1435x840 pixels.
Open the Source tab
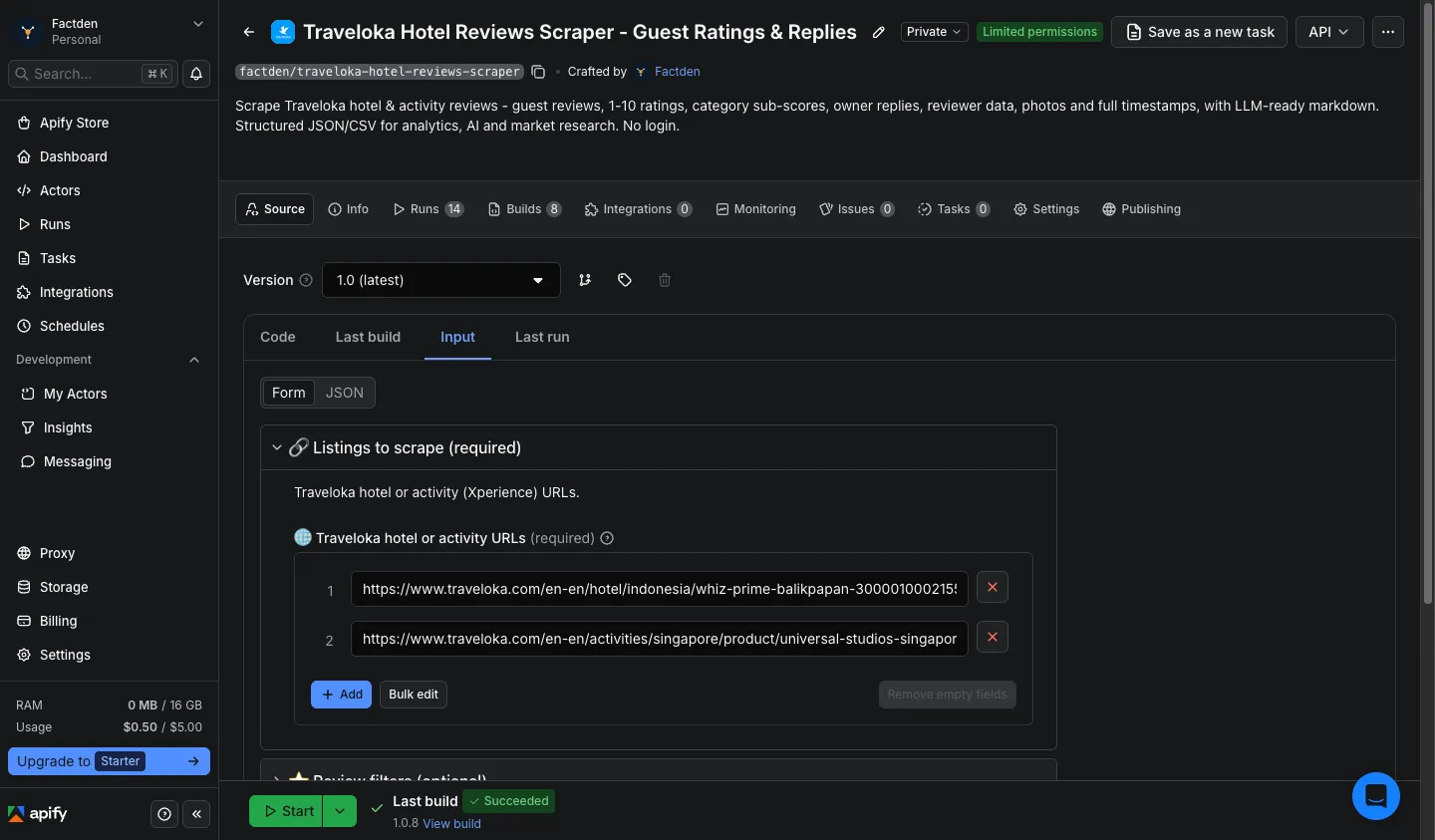[x=275, y=209]
